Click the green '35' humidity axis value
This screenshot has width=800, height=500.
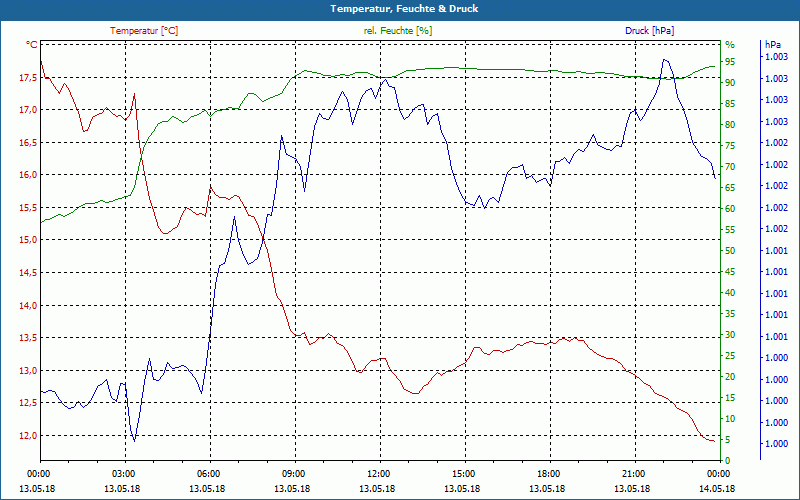click(730, 314)
